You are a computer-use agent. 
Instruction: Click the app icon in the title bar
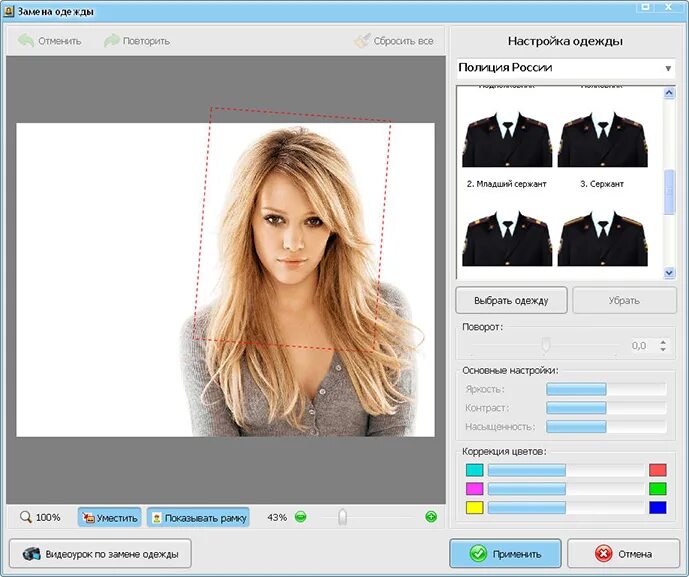[8, 11]
